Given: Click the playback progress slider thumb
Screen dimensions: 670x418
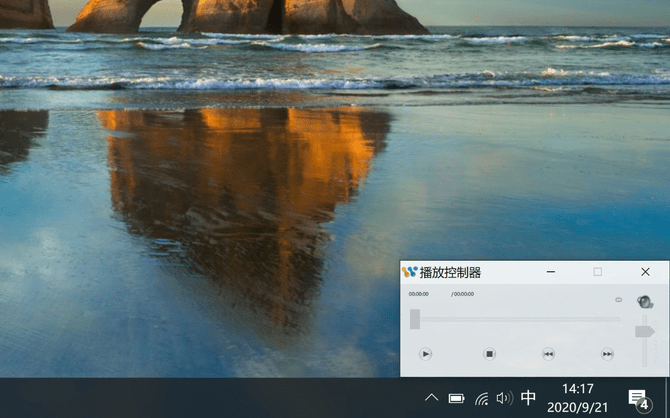Looking at the screenshot, I should click(415, 319).
